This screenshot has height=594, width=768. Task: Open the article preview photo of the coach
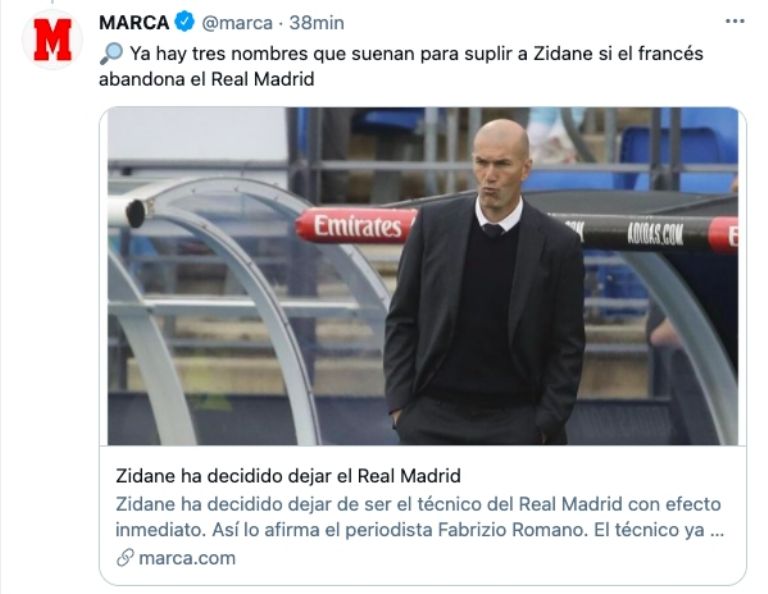pos(423,276)
